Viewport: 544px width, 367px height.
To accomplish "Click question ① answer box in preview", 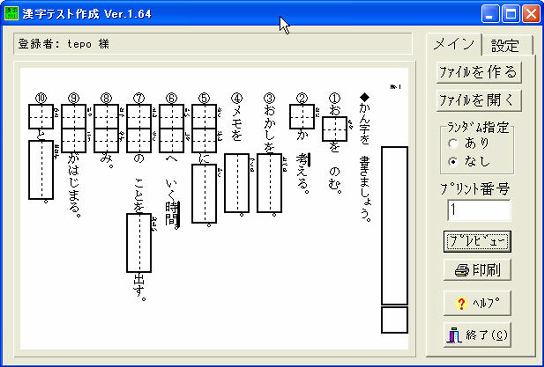I will [334, 129].
